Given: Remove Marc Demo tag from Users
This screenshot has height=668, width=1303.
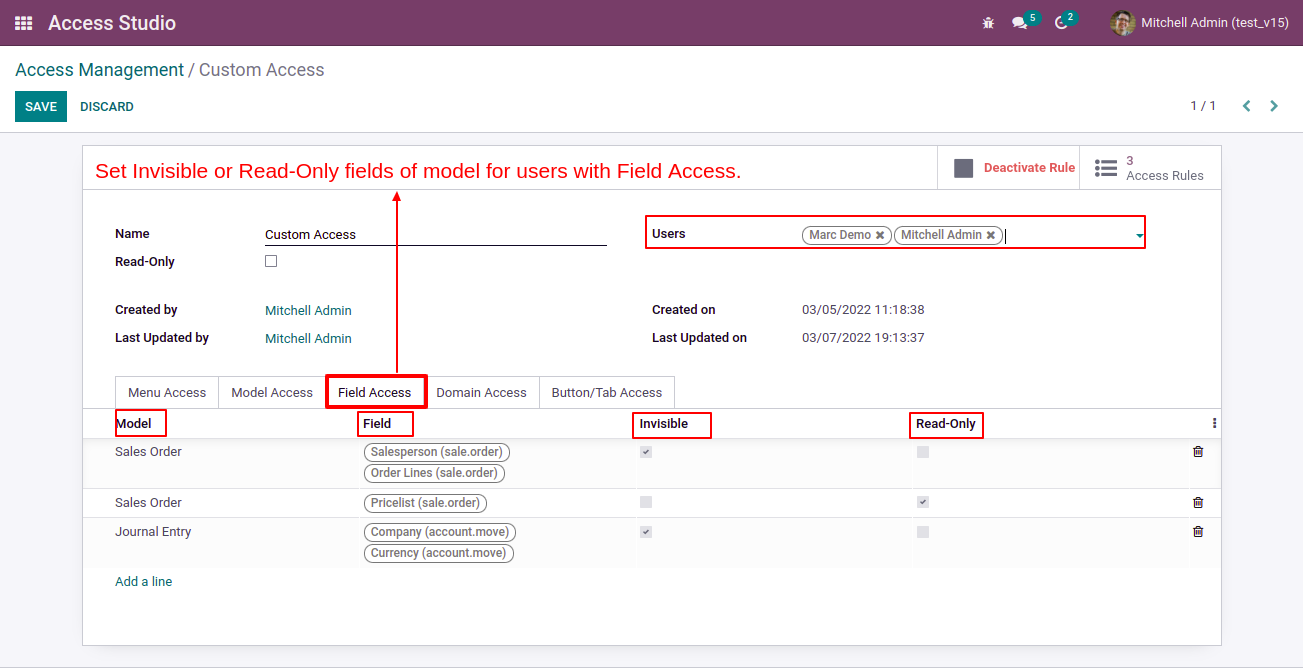Looking at the screenshot, I should tap(880, 235).
